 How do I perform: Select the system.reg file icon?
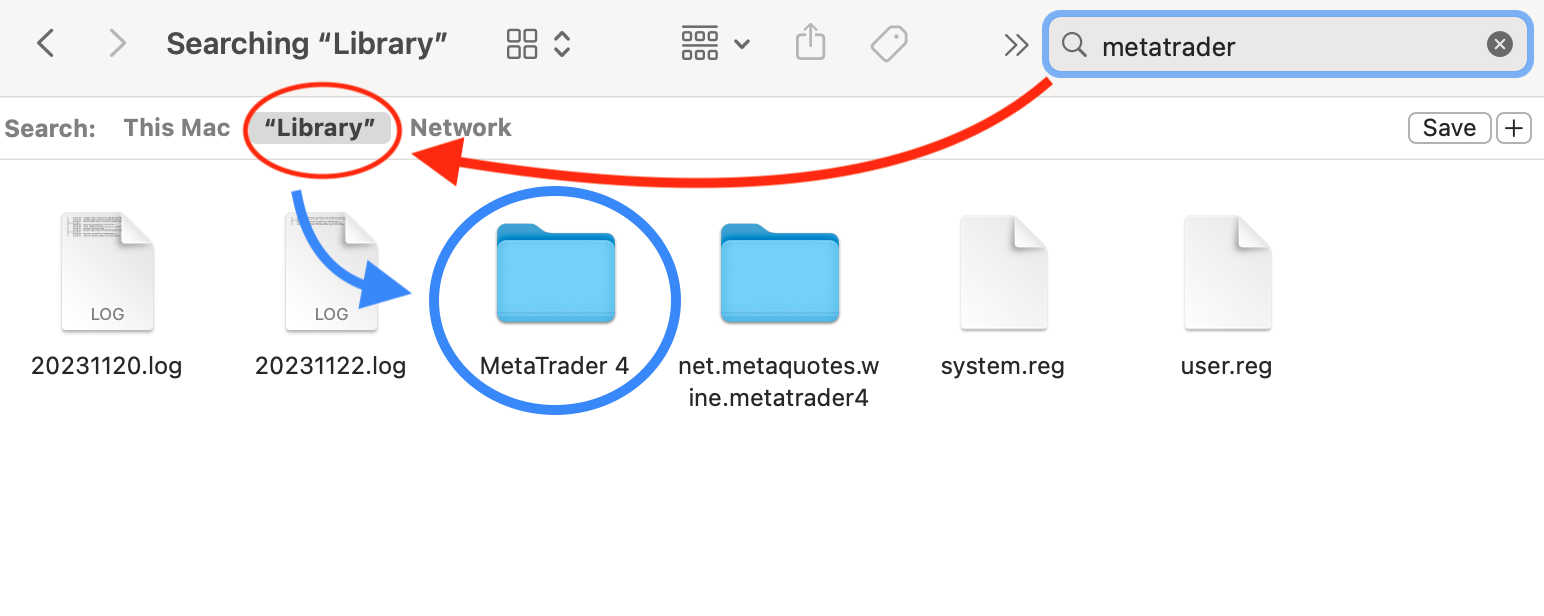pos(1003,272)
